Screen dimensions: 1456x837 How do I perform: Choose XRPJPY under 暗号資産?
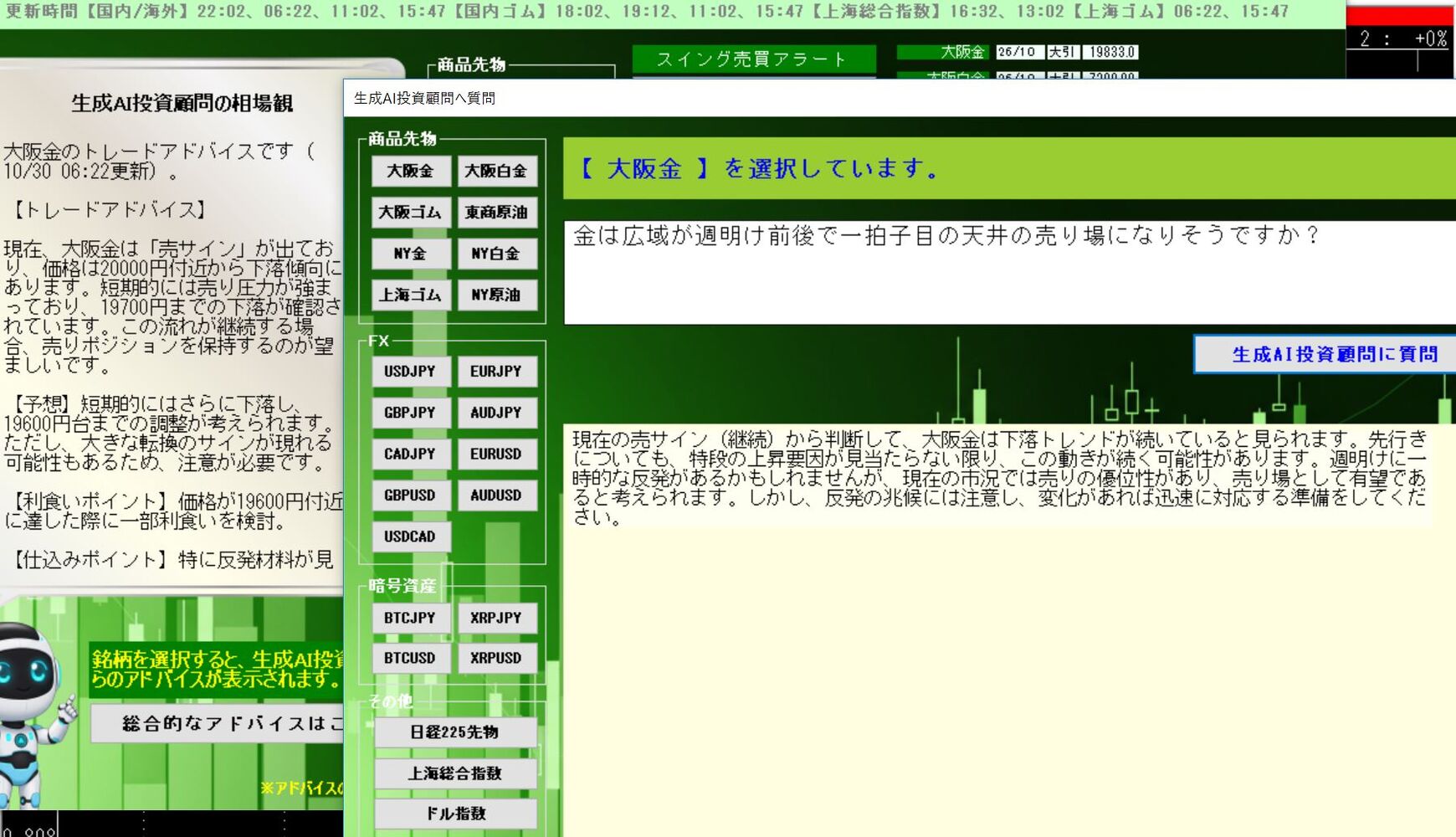tap(497, 618)
